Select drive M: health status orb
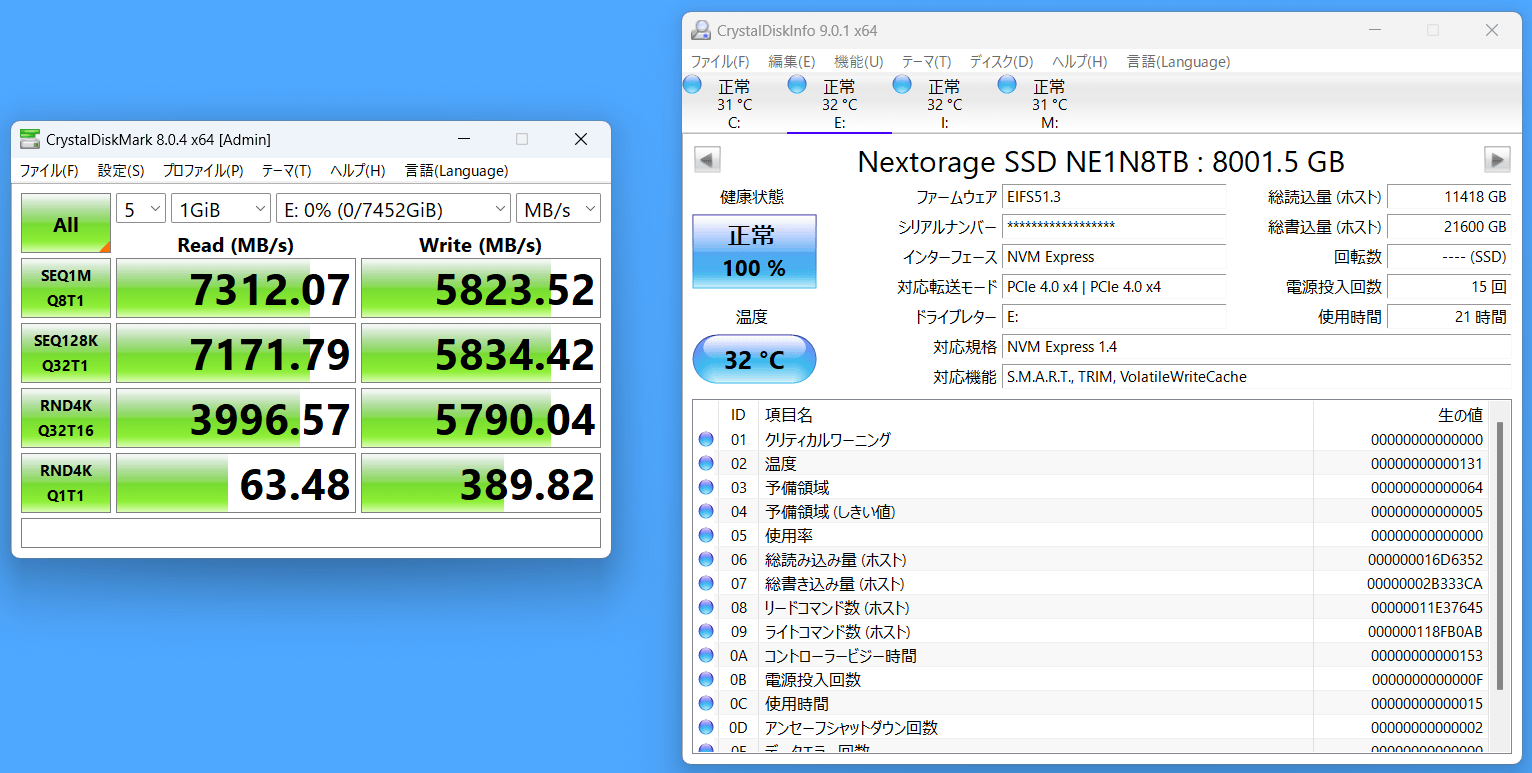 [1007, 85]
